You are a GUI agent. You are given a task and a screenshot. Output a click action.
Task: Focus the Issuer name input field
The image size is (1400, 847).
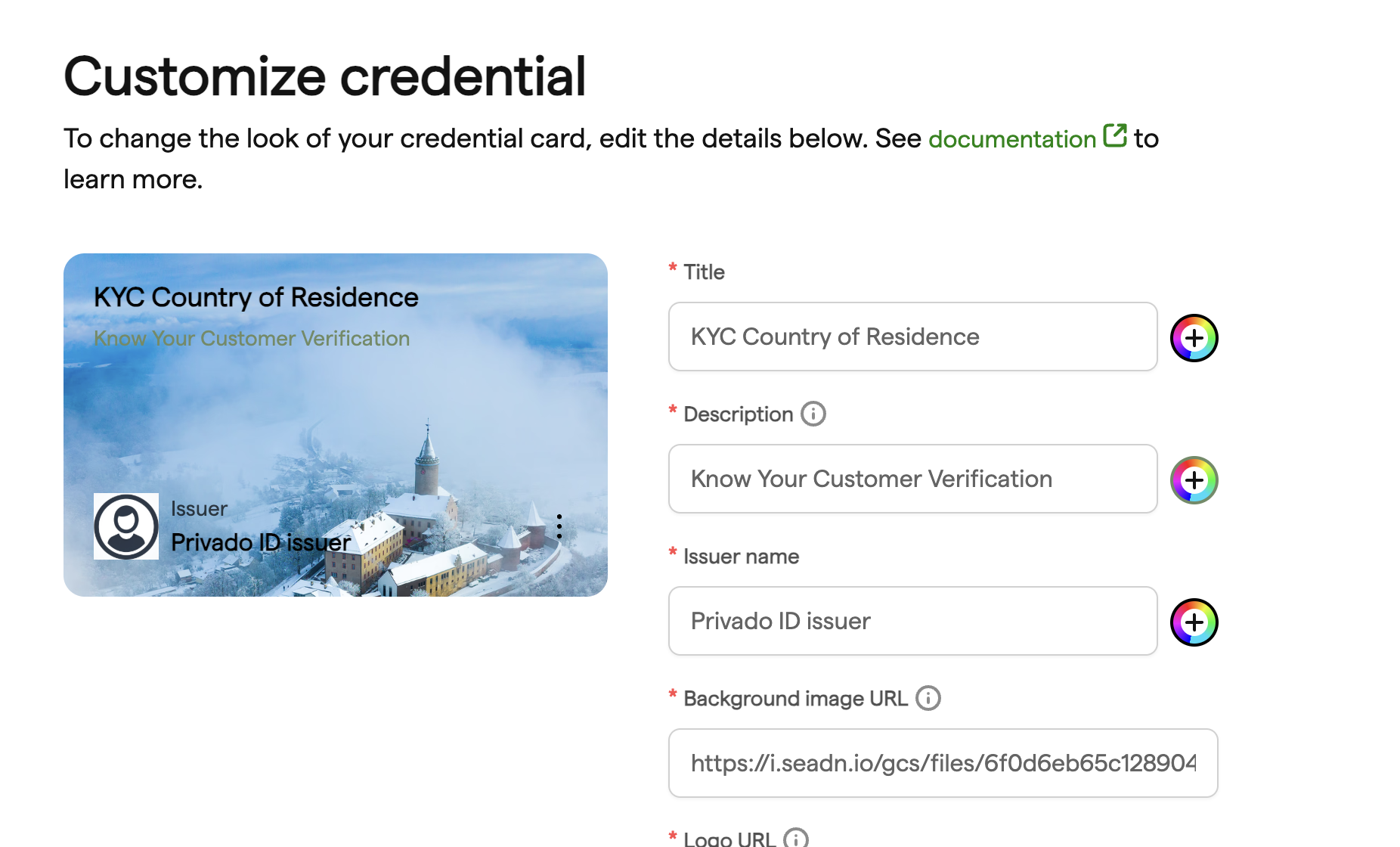tap(912, 621)
